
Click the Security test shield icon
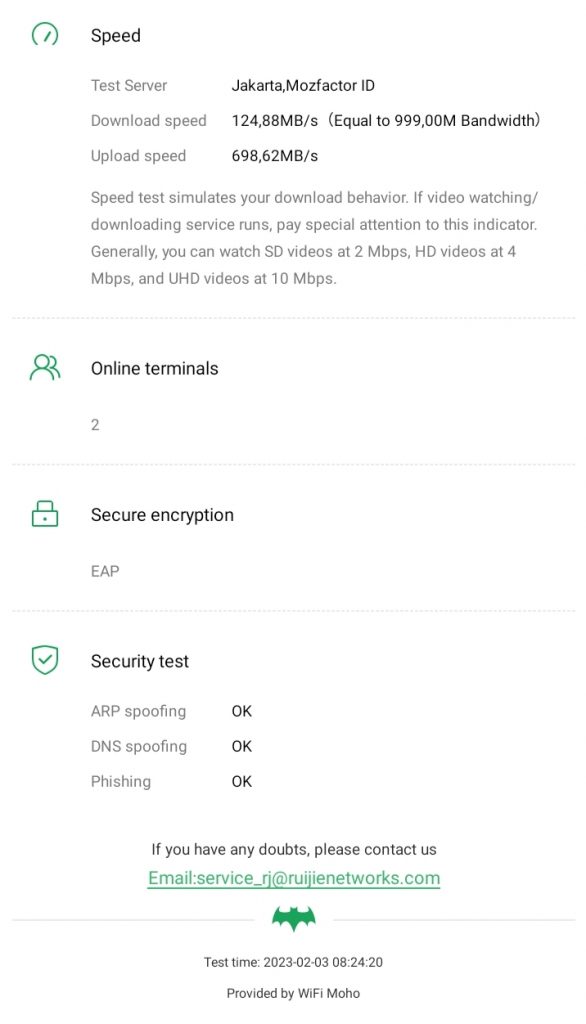point(45,660)
